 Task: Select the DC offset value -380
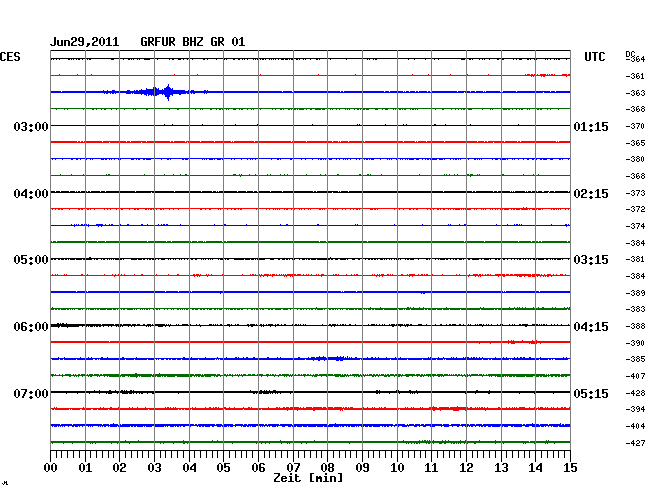635,159
